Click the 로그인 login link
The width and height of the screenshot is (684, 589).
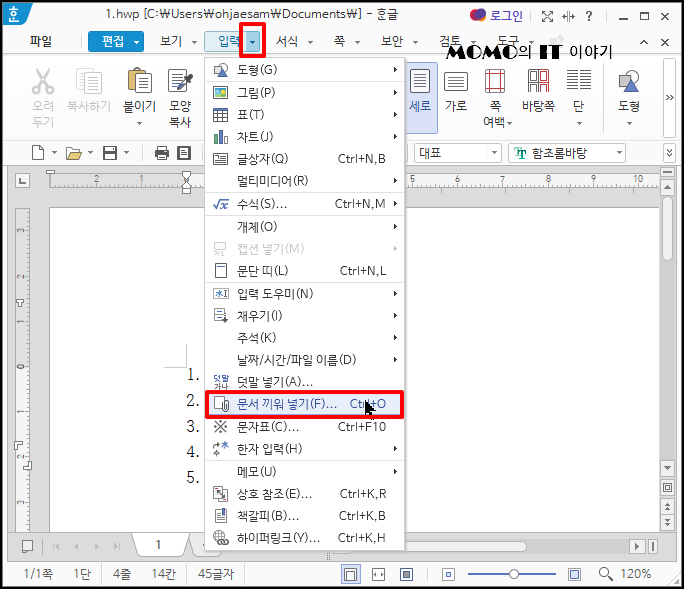[x=506, y=16]
